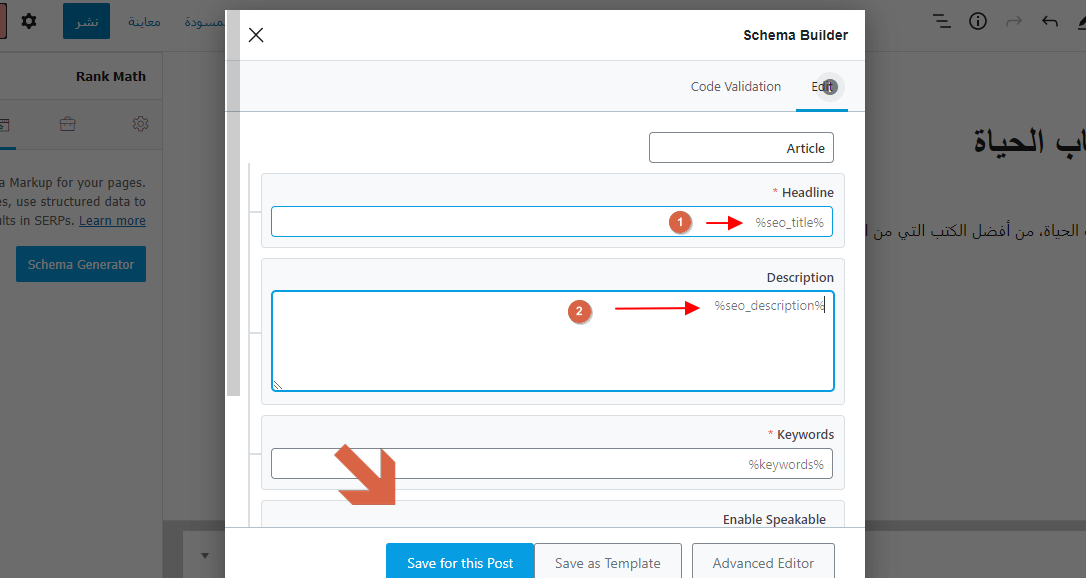
Task: Select the Edit tab
Action: (822, 87)
